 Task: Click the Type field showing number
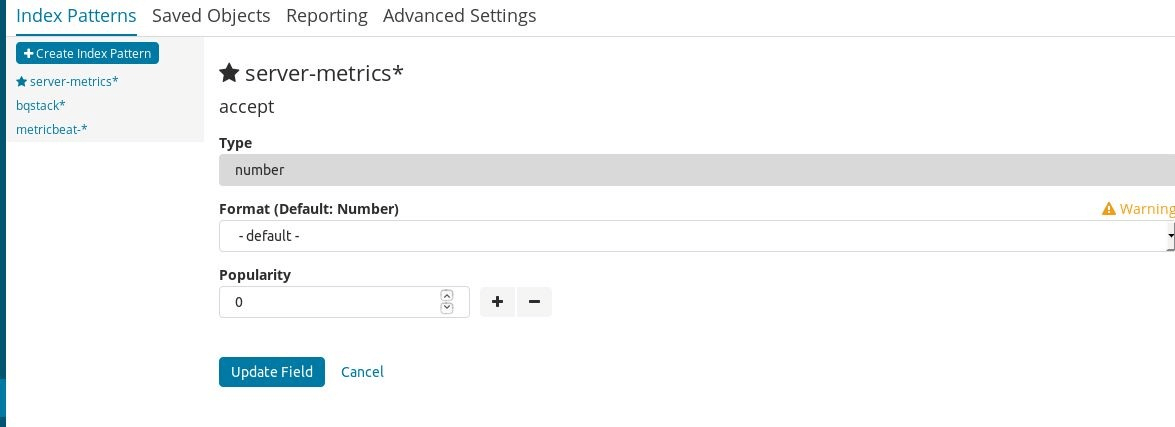(x=696, y=170)
